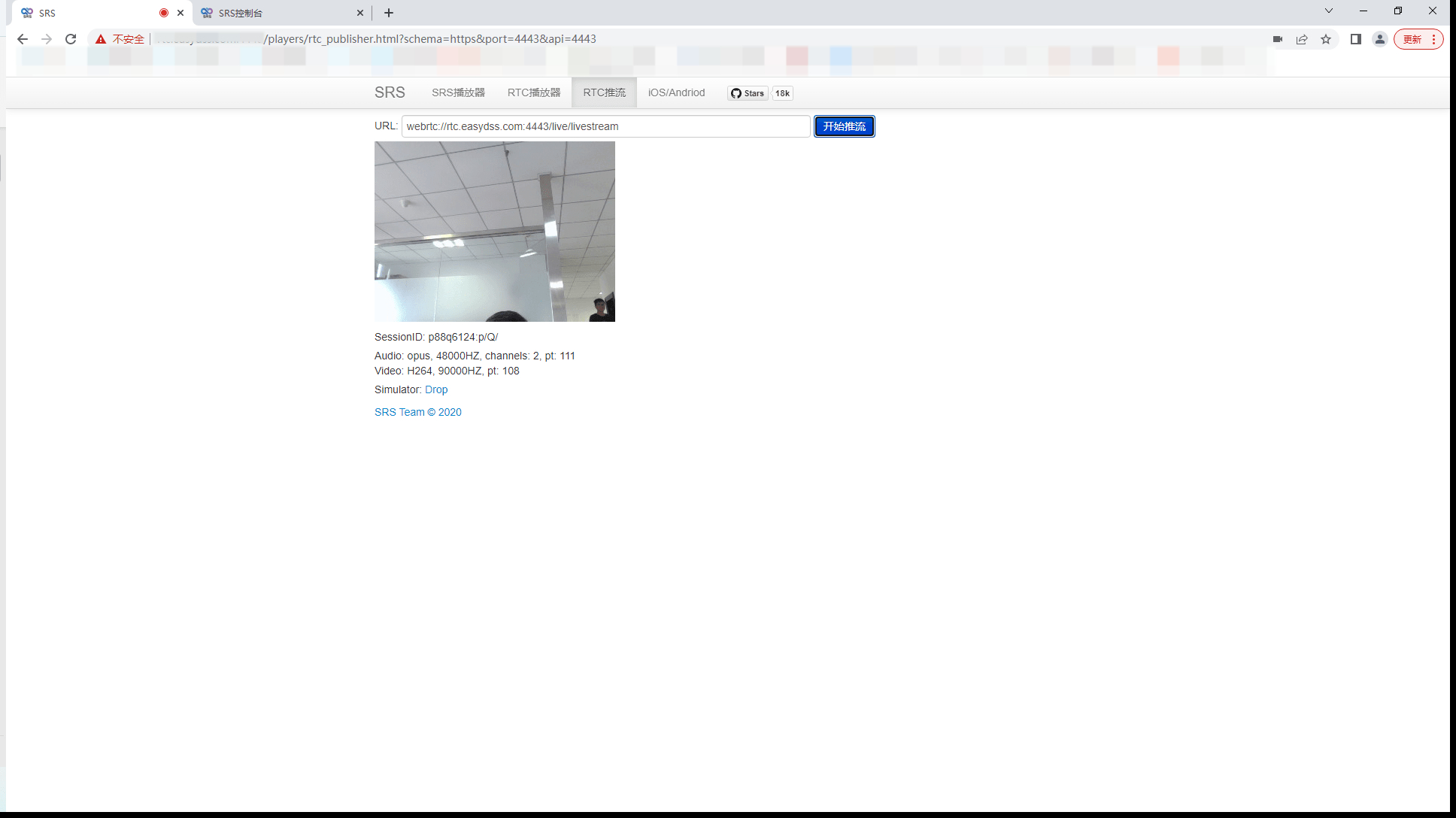Open the browser profile avatar
This screenshot has height=818, width=1456.
(x=1380, y=39)
